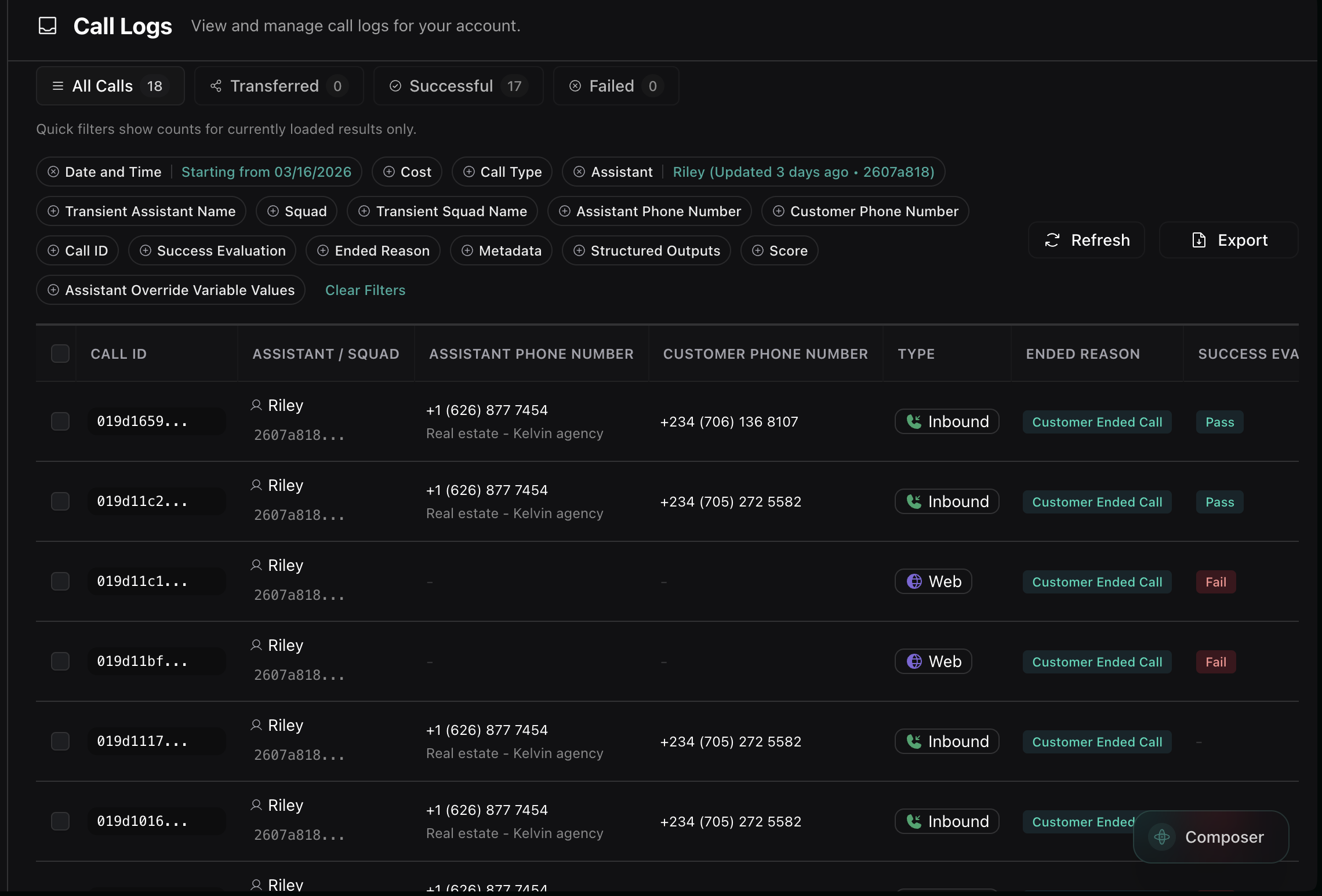The height and width of the screenshot is (896, 1322).
Task: Click the plus icon on Assistant Phone Number filter
Action: (565, 212)
